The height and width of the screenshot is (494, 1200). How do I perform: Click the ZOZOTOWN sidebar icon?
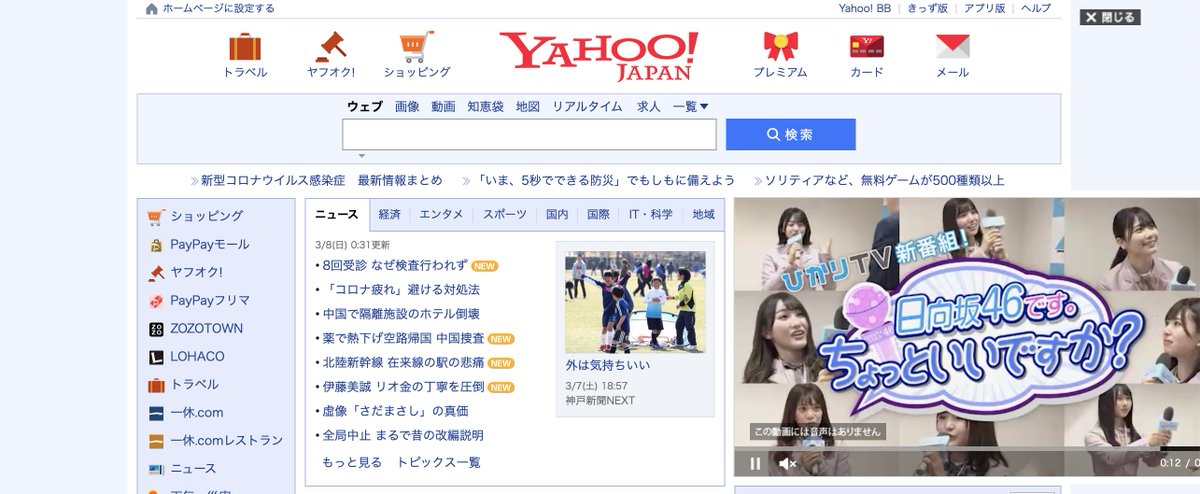156,328
